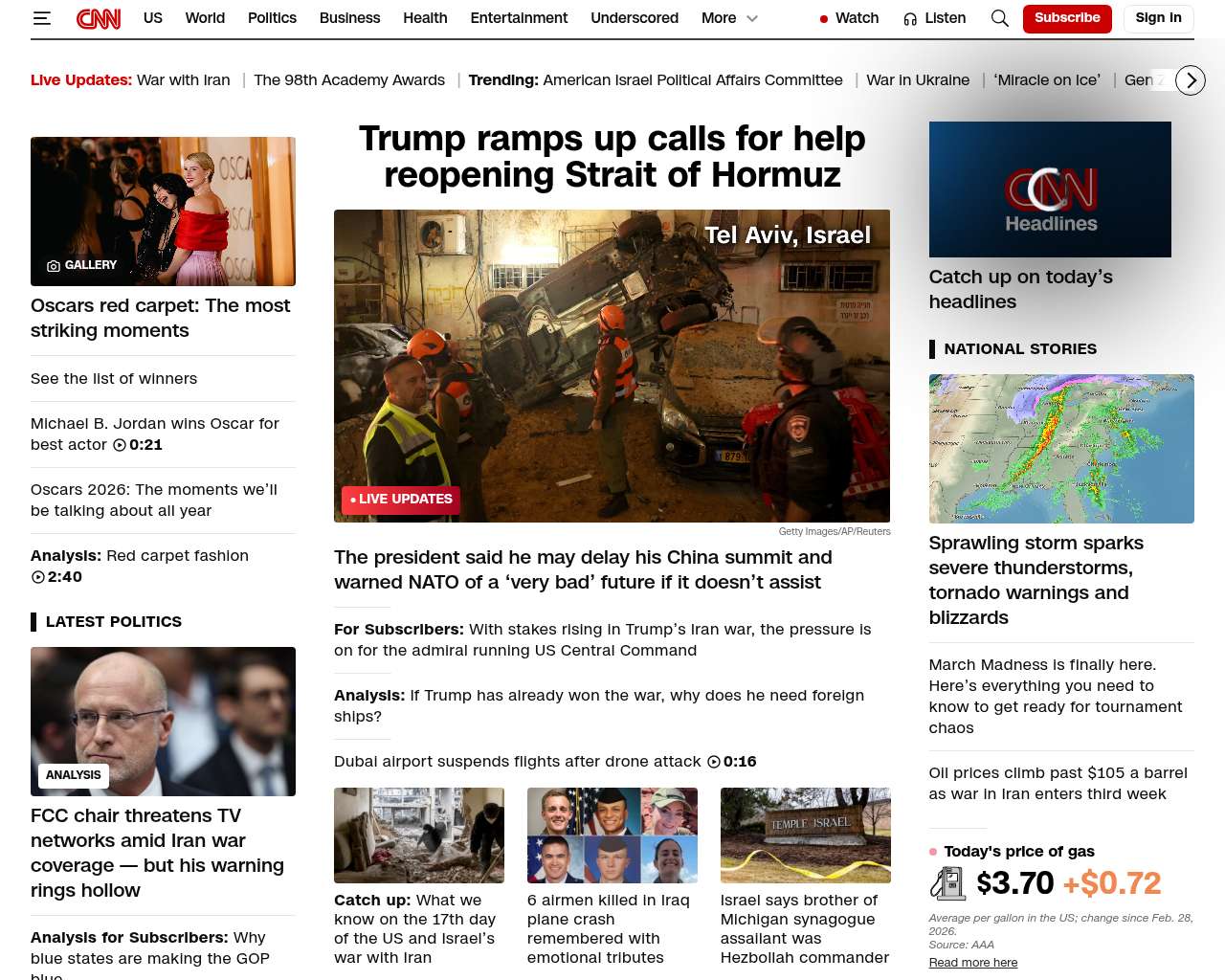This screenshot has width=1225, height=980.
Task: Open the CNN Headlines thumbnail
Action: coord(1050,189)
